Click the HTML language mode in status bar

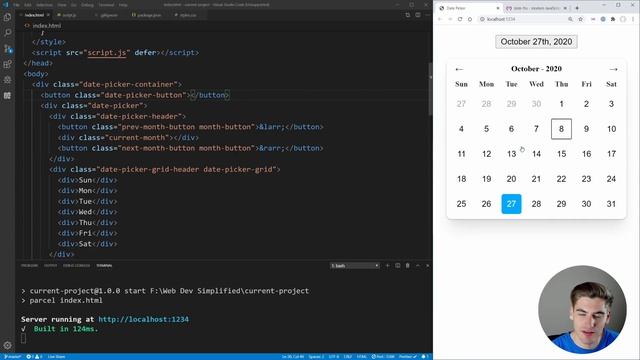[x=362, y=356]
